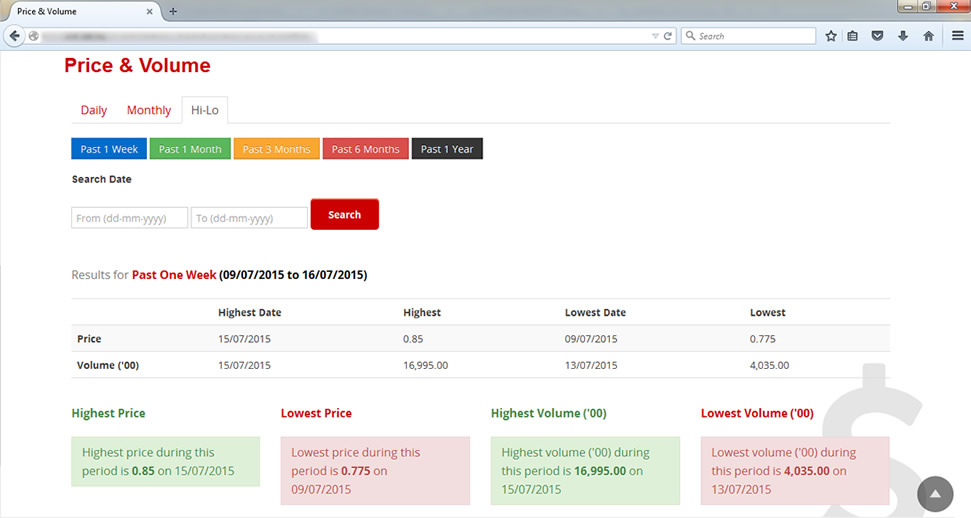
Task: Close the Price & Volume browser tab
Action: [x=150, y=11]
